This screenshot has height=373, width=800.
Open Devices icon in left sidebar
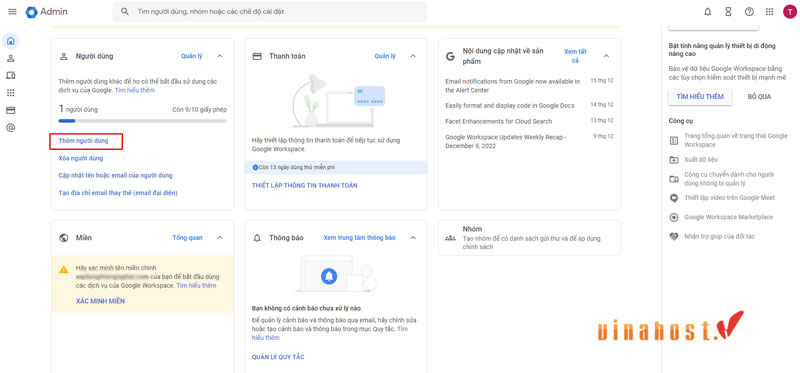click(x=10, y=76)
